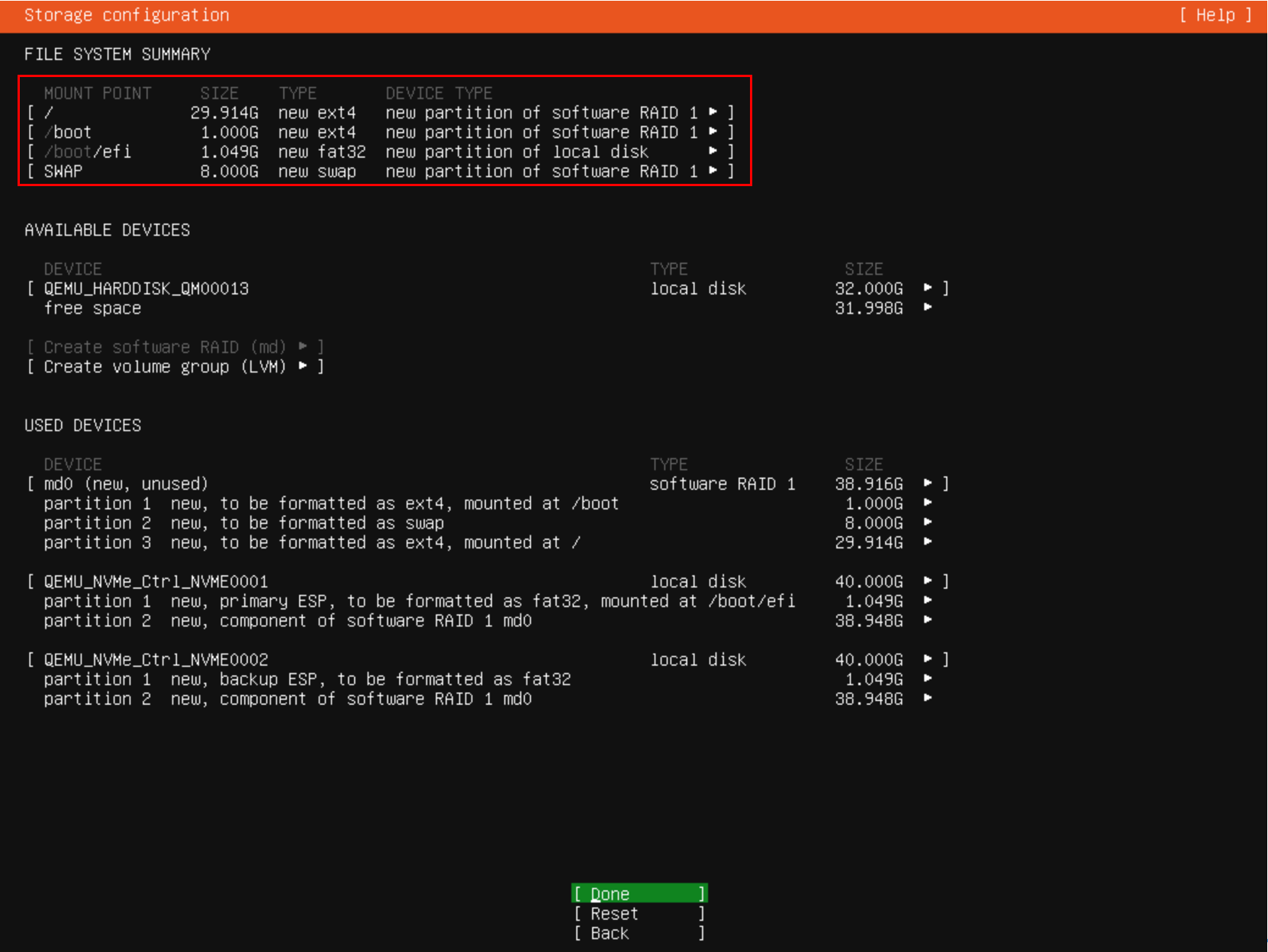Expand the SWAP partition options
The image size is (1268, 952).
point(713,171)
